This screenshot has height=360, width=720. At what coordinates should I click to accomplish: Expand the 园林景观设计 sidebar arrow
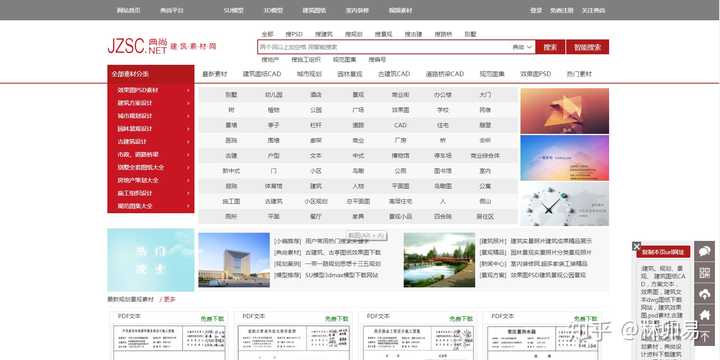coord(188,129)
